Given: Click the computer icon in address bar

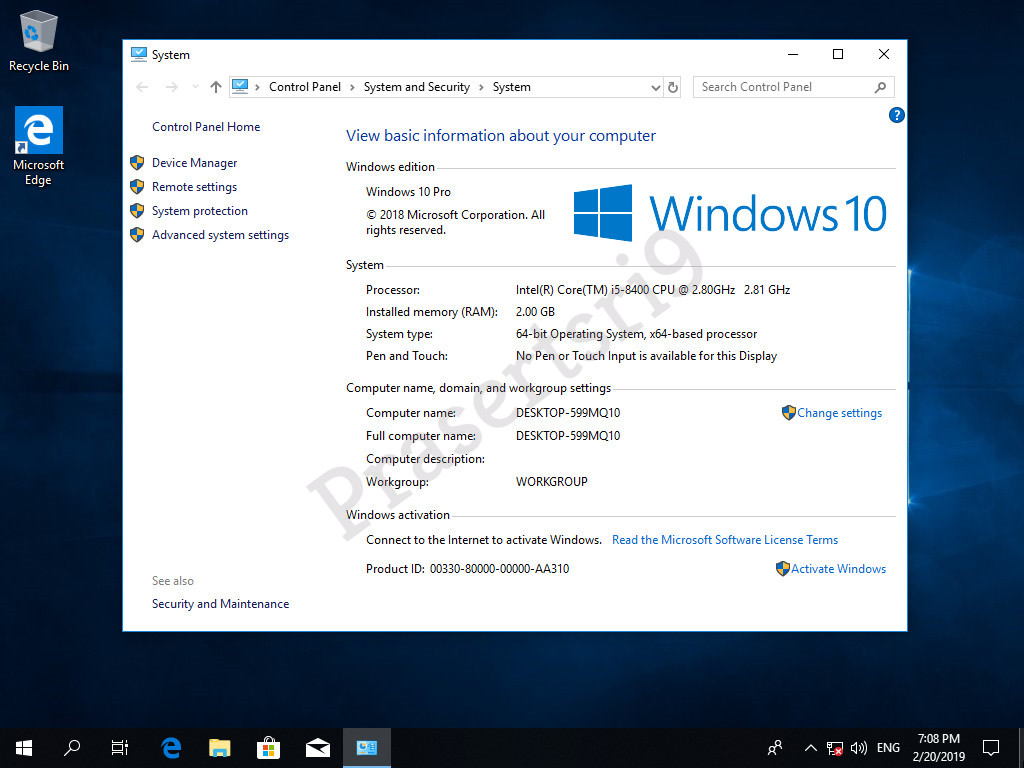Looking at the screenshot, I should pyautogui.click(x=240, y=87).
